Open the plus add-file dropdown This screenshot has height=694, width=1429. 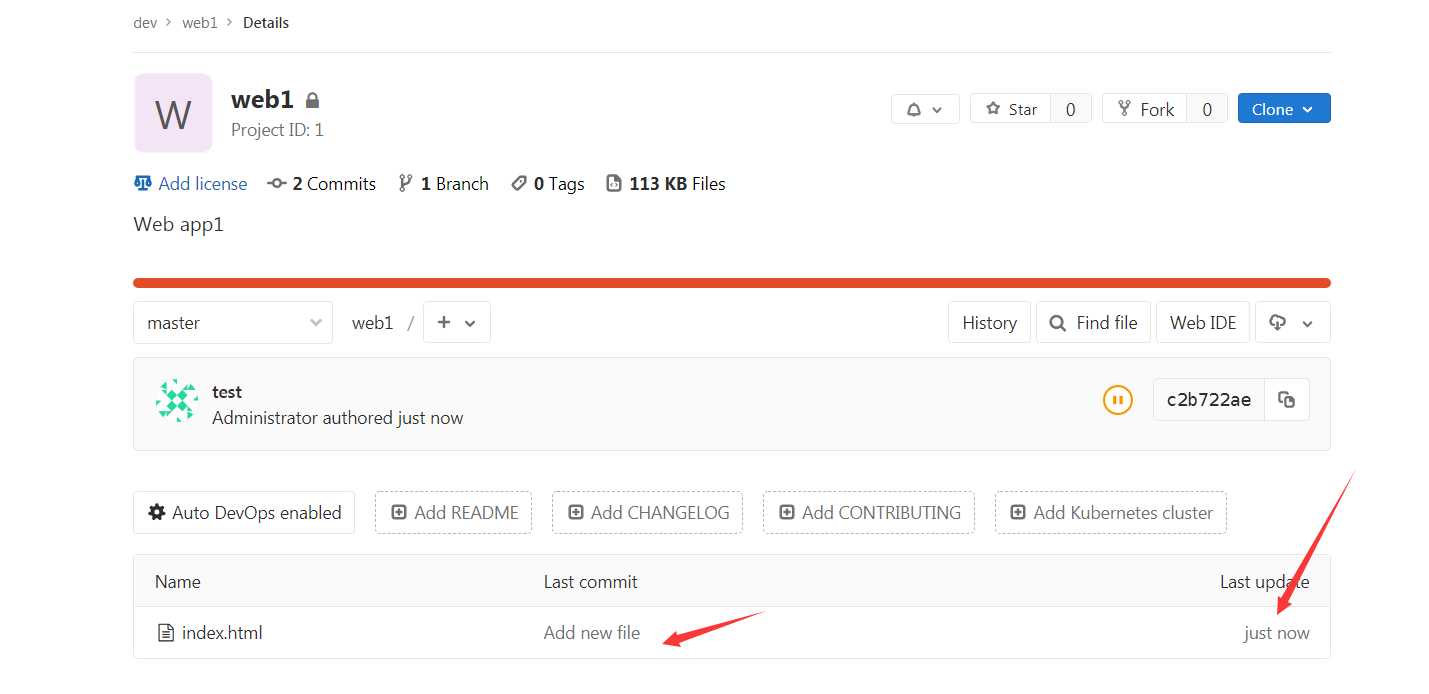(x=457, y=322)
